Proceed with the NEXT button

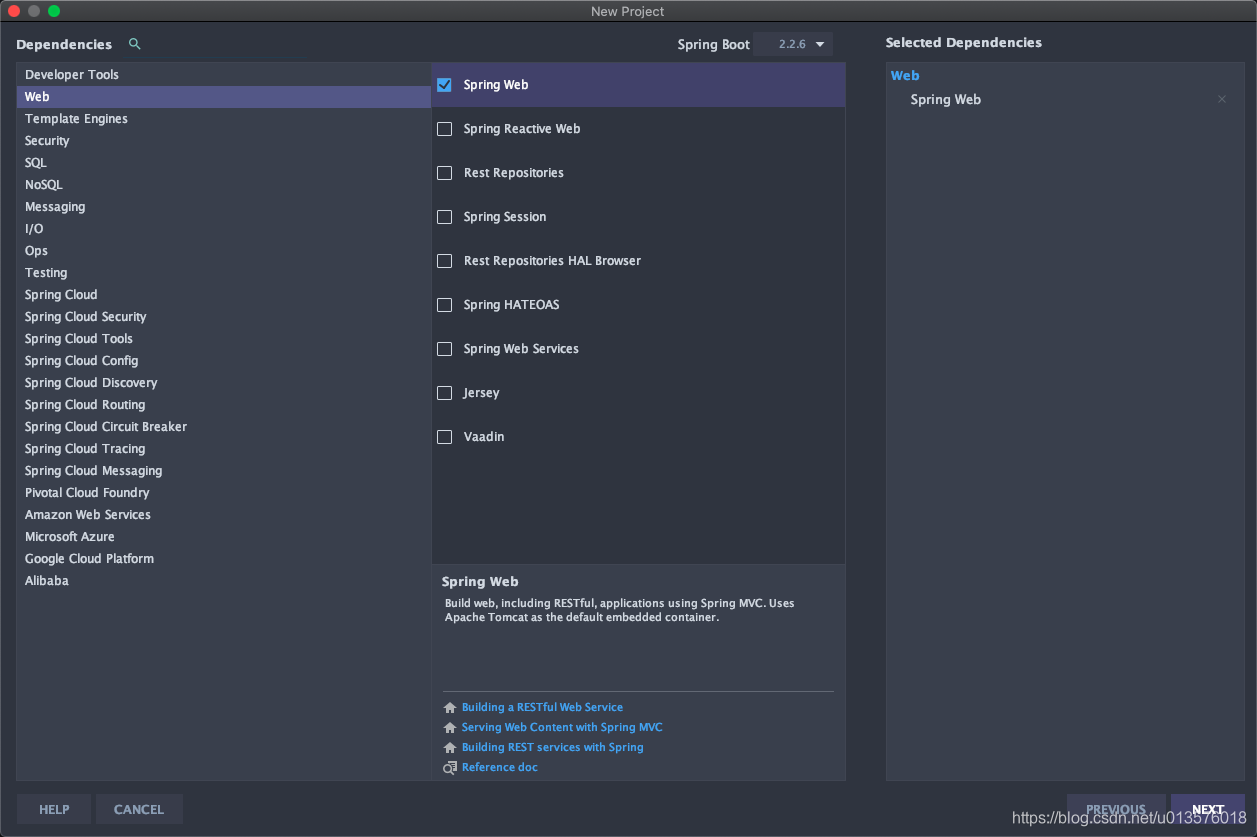pyautogui.click(x=1208, y=809)
